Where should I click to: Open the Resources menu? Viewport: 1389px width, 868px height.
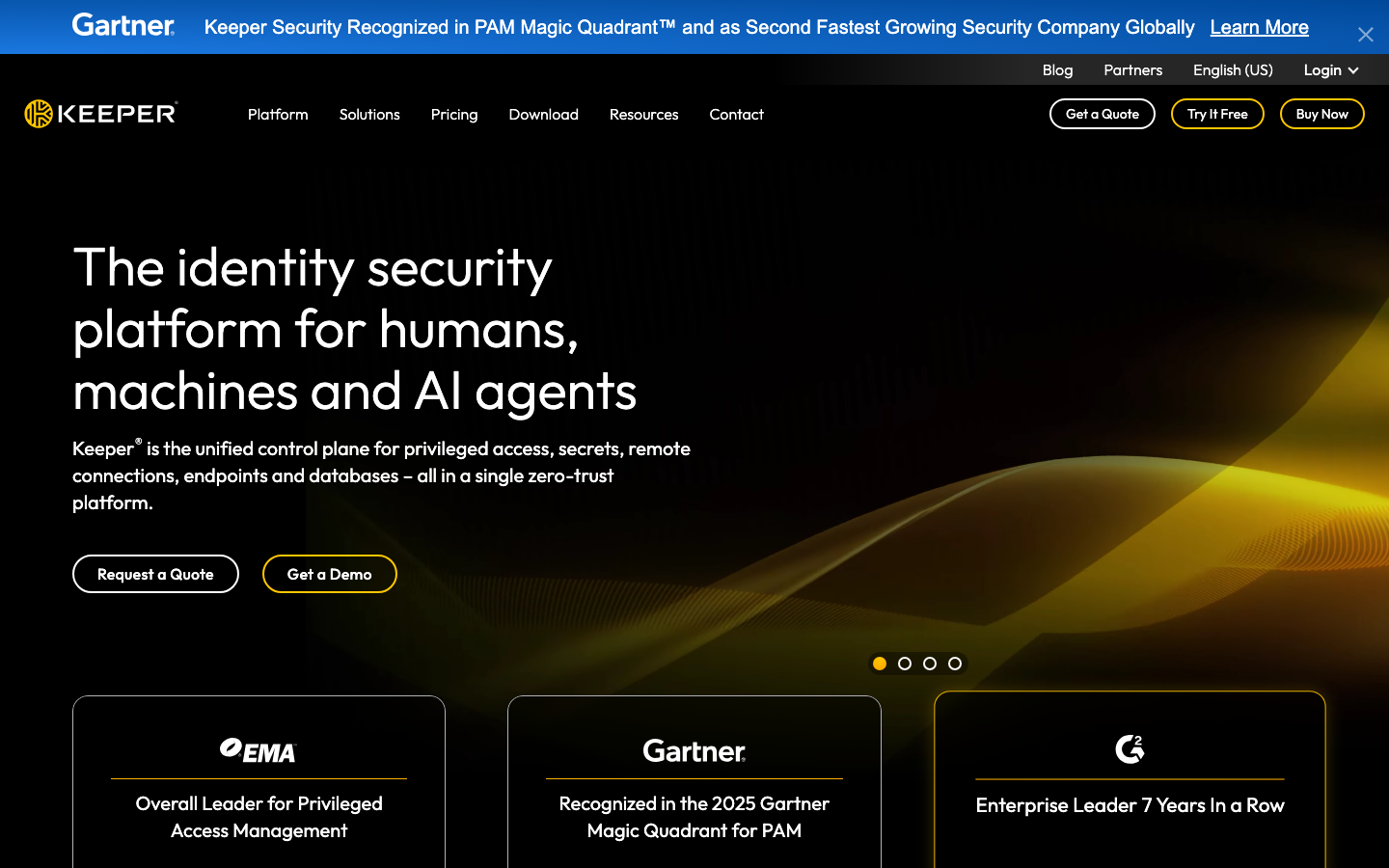[644, 114]
